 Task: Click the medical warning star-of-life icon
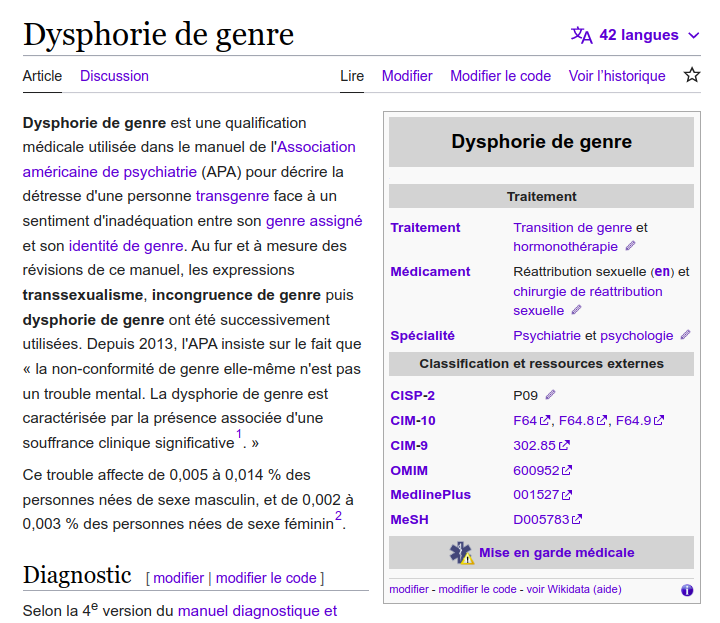461,553
